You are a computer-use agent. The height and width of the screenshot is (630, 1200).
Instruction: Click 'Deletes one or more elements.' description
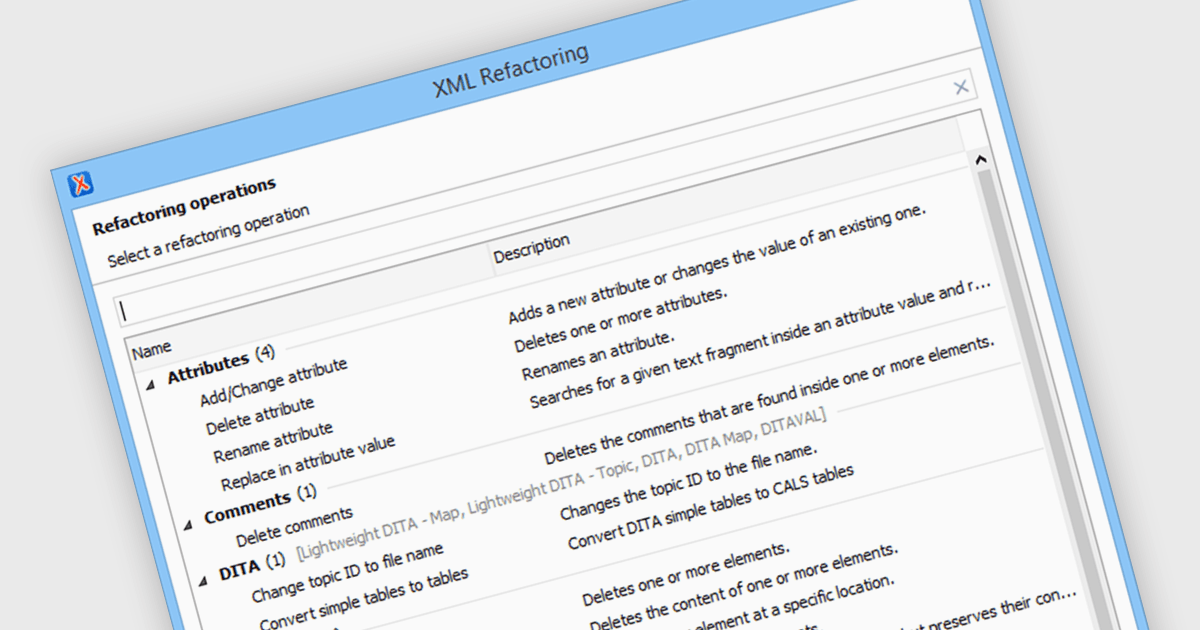687,576
